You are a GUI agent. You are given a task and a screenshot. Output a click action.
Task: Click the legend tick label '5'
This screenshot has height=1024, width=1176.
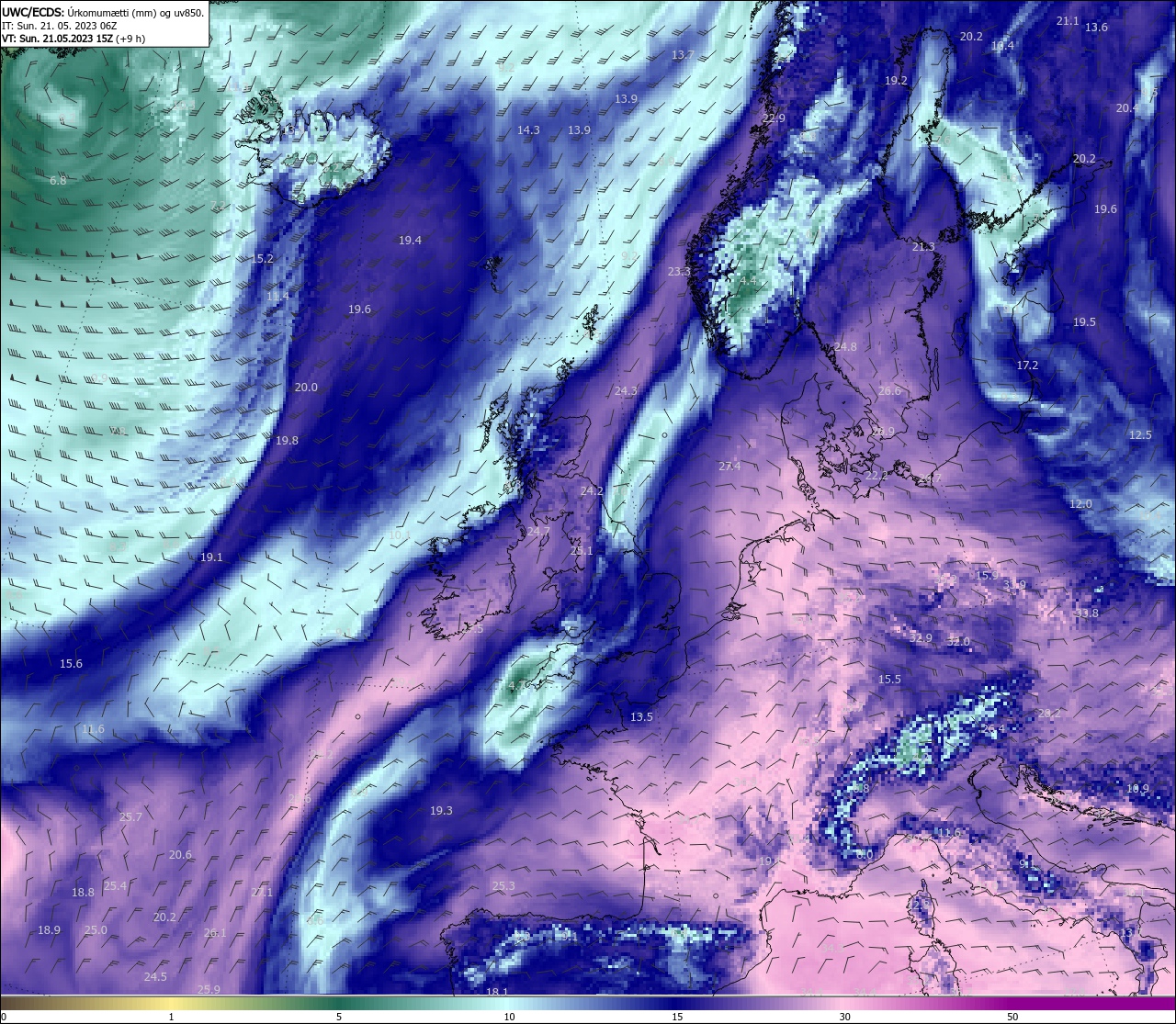click(x=339, y=1017)
